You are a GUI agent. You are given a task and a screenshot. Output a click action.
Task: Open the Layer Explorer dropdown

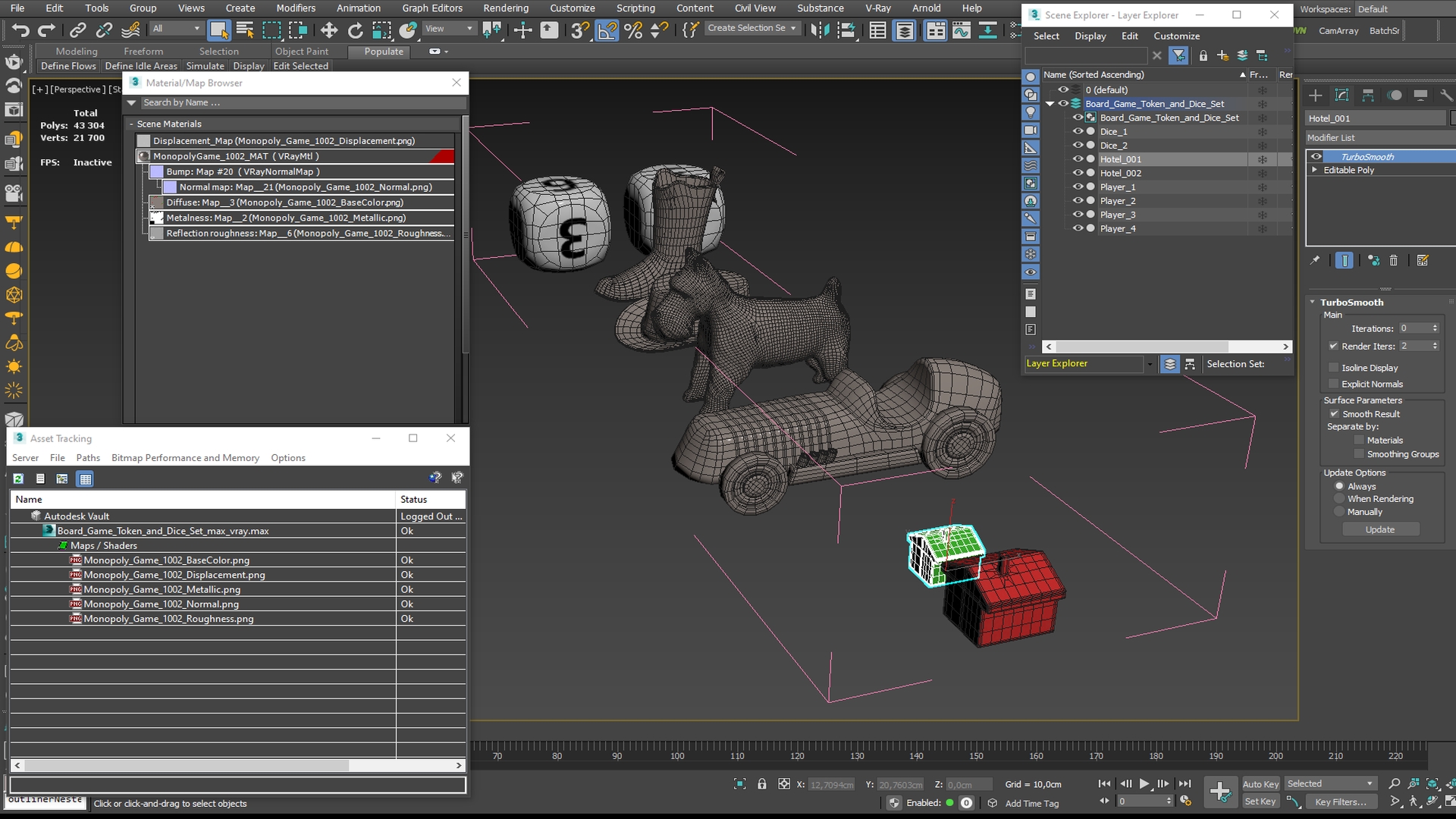[x=1150, y=364]
